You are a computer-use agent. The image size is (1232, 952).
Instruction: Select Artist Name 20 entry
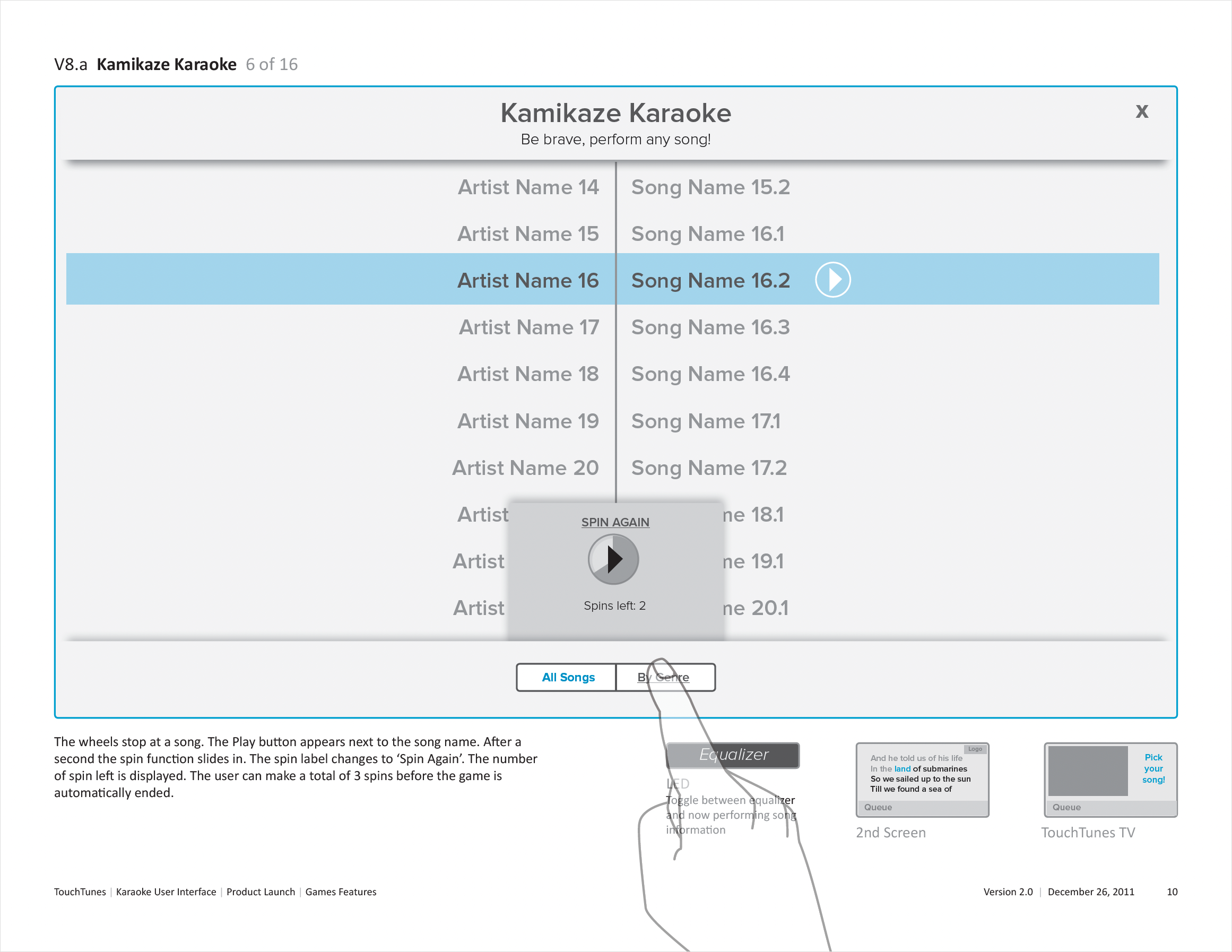pyautogui.click(x=525, y=468)
